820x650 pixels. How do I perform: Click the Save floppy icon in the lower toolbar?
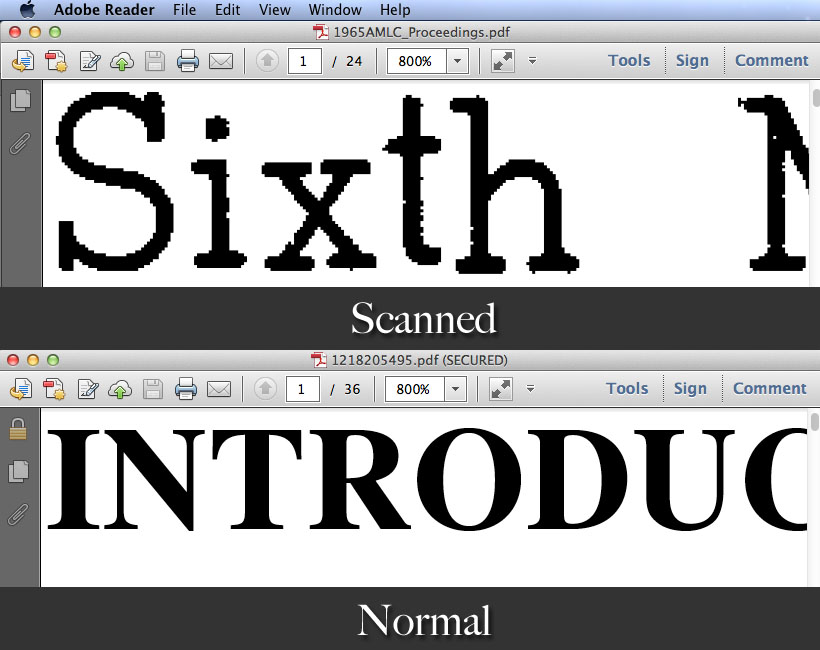(153, 390)
